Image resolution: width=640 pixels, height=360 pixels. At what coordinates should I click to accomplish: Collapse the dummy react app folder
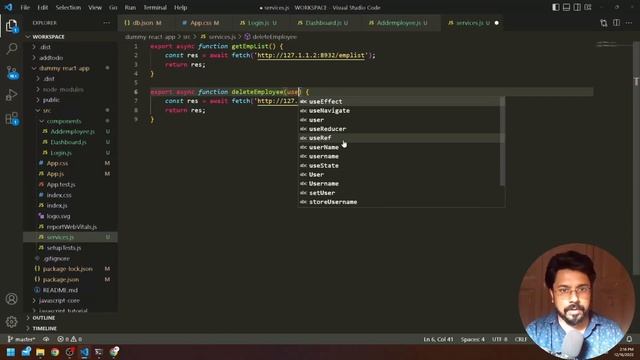point(64,68)
